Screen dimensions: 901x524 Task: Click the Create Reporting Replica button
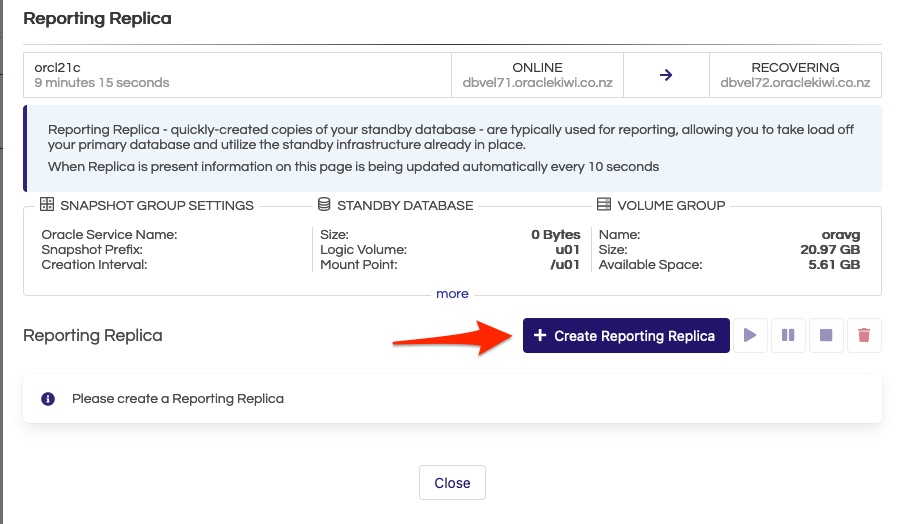626,336
